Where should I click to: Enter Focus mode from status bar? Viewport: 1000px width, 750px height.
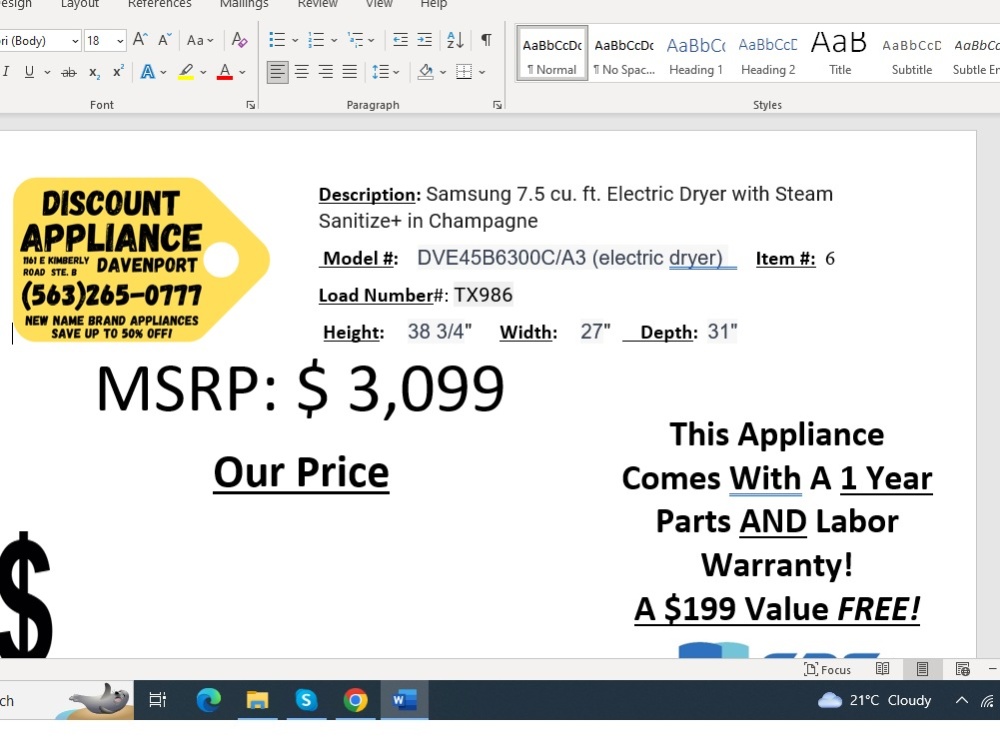pyautogui.click(x=828, y=669)
